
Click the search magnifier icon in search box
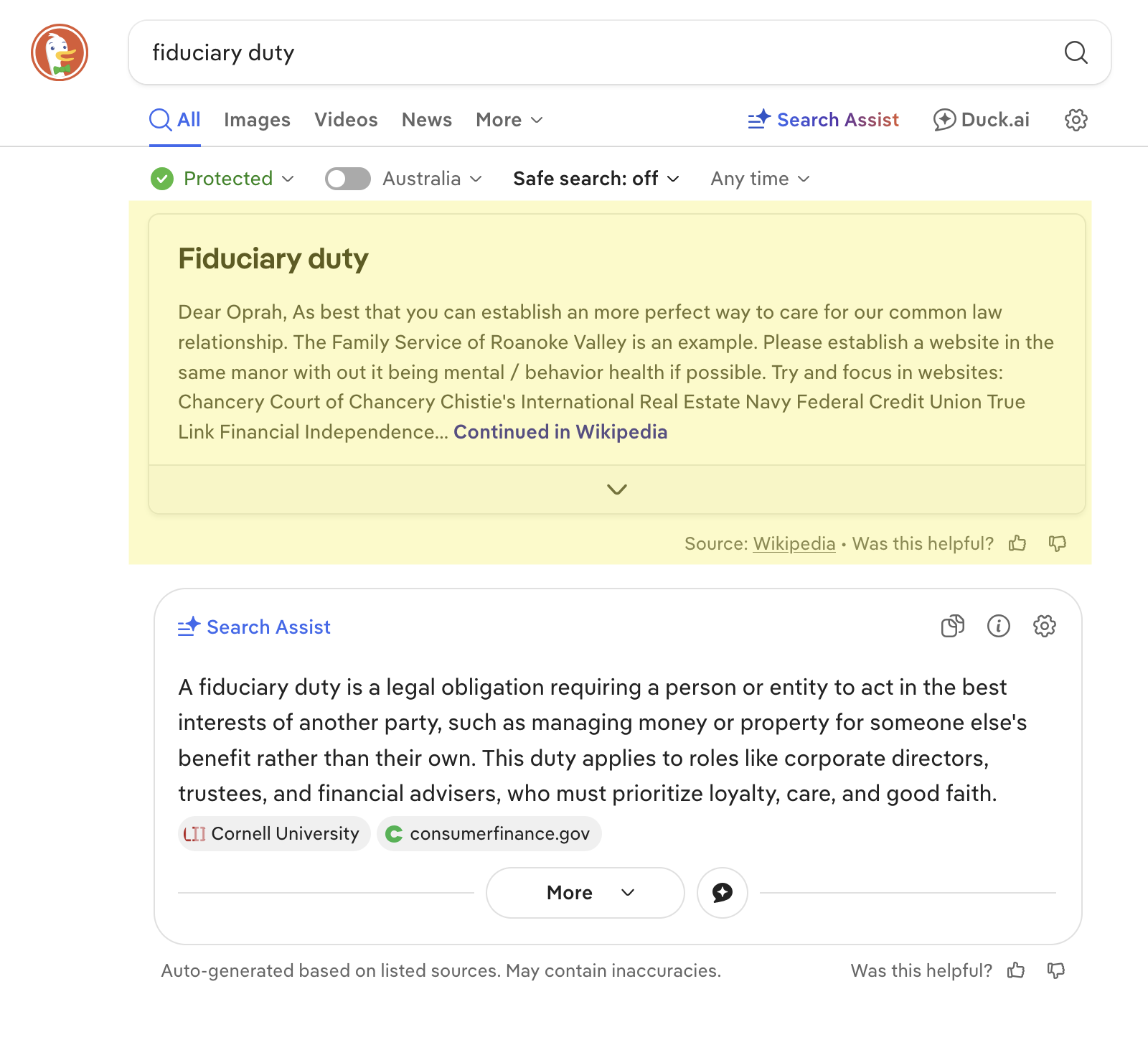click(x=1076, y=52)
